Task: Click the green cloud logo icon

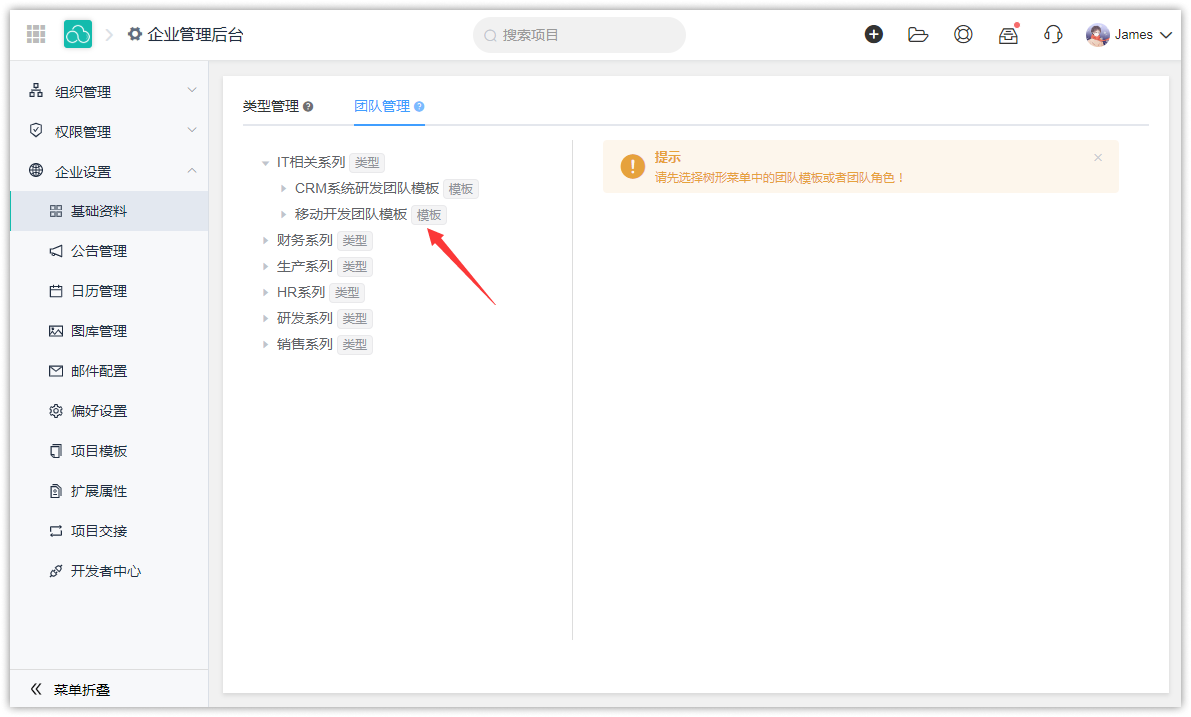Action: click(78, 35)
